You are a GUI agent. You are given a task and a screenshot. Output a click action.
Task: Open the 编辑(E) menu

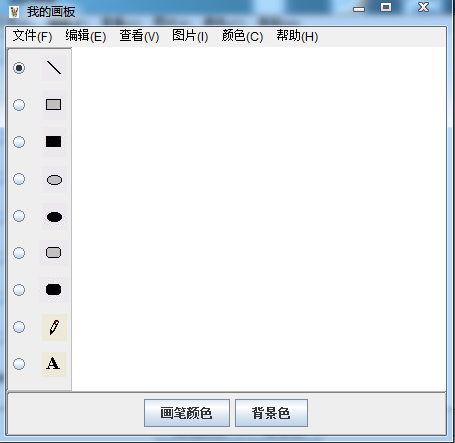[86, 36]
